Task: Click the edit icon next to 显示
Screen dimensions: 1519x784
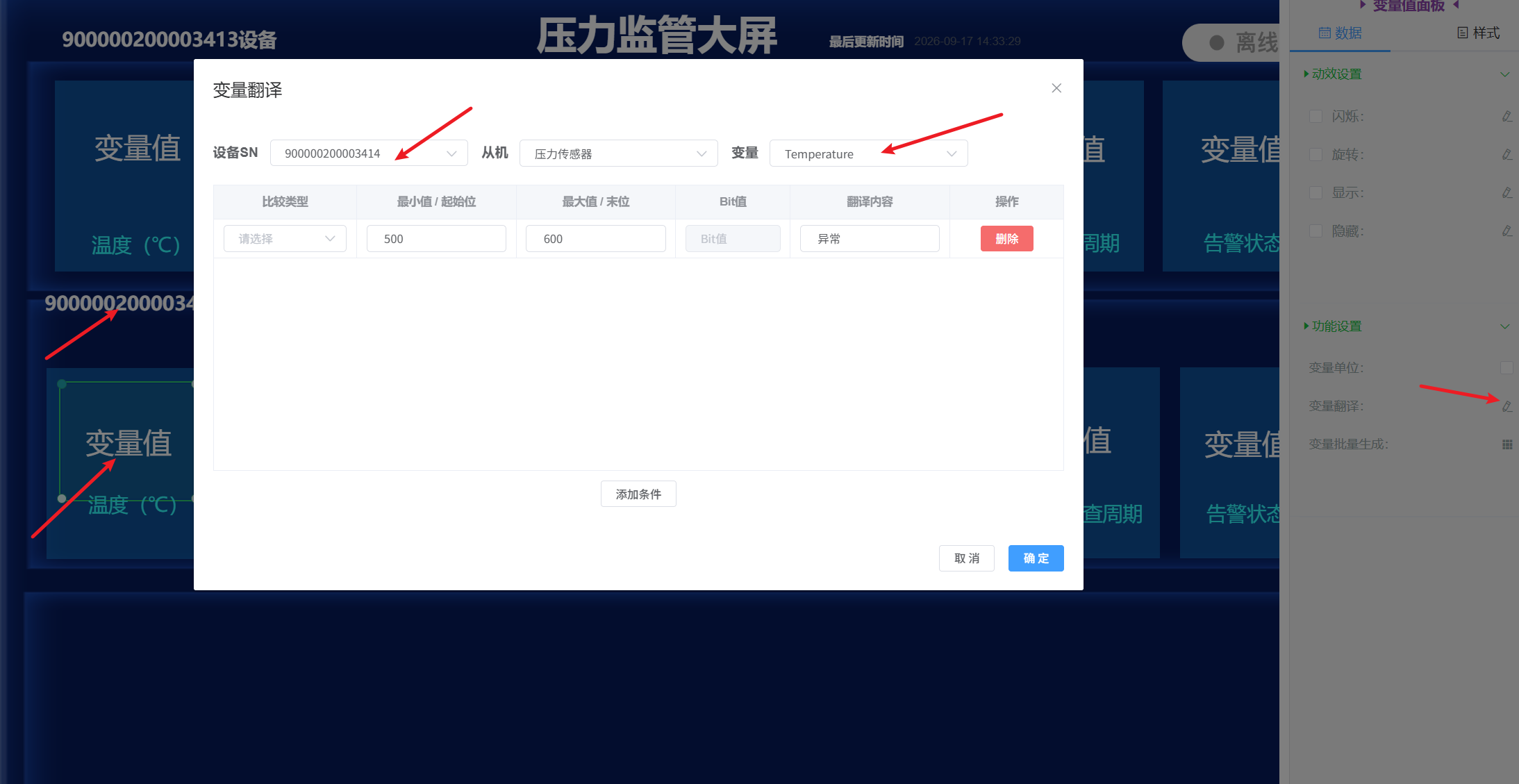Action: click(x=1506, y=192)
